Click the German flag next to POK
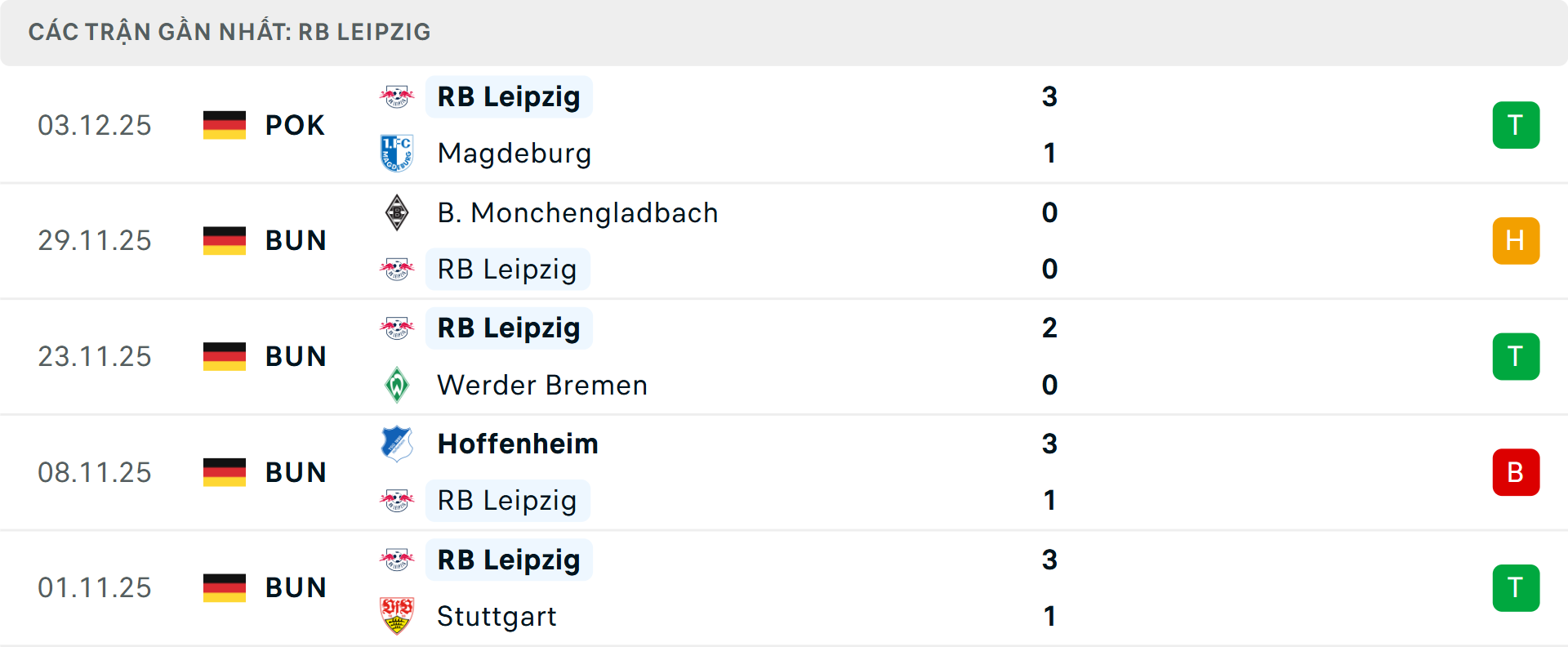This screenshot has height=647, width=1568. click(224, 125)
